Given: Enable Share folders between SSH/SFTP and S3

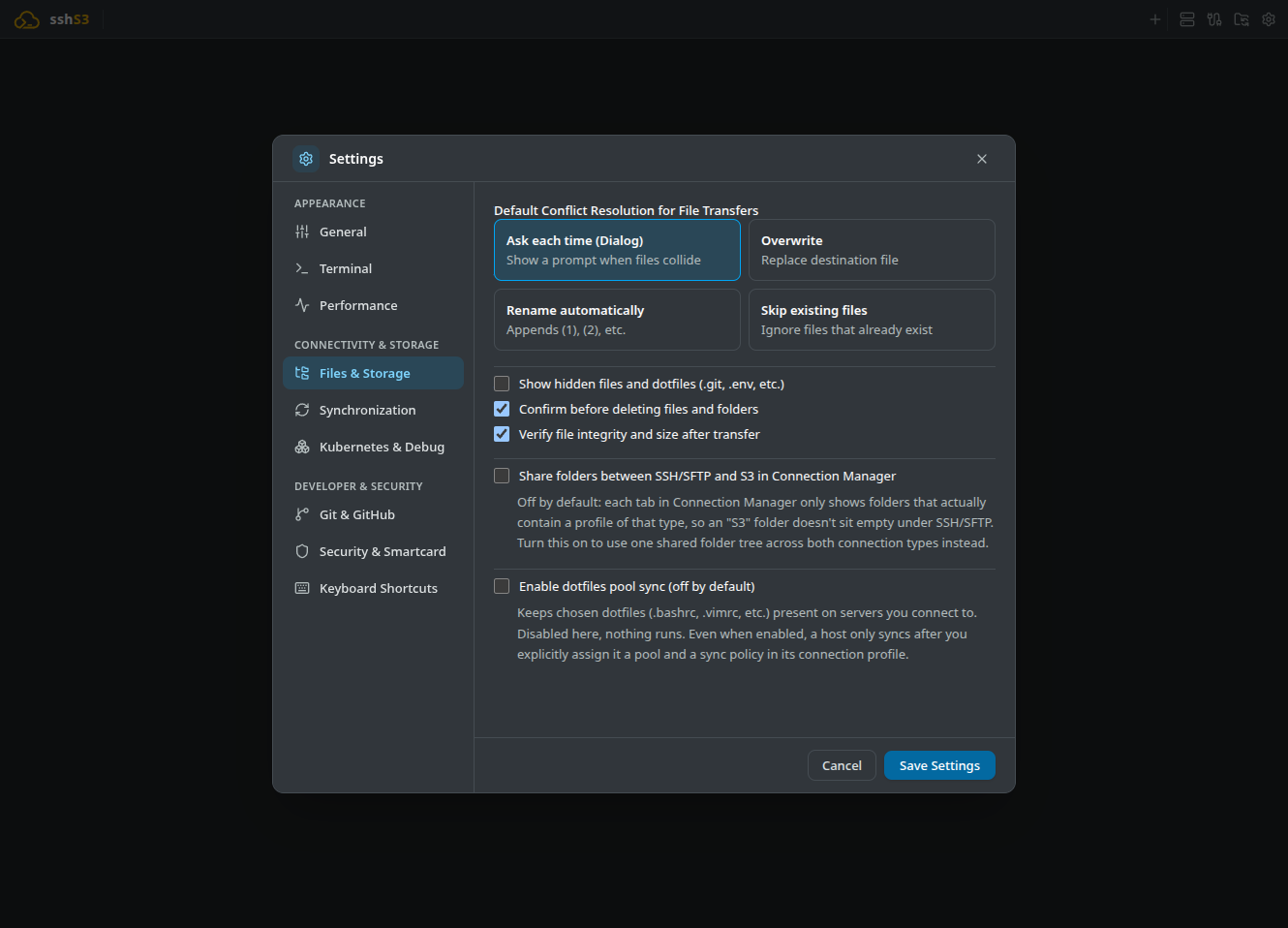Looking at the screenshot, I should tap(502, 477).
